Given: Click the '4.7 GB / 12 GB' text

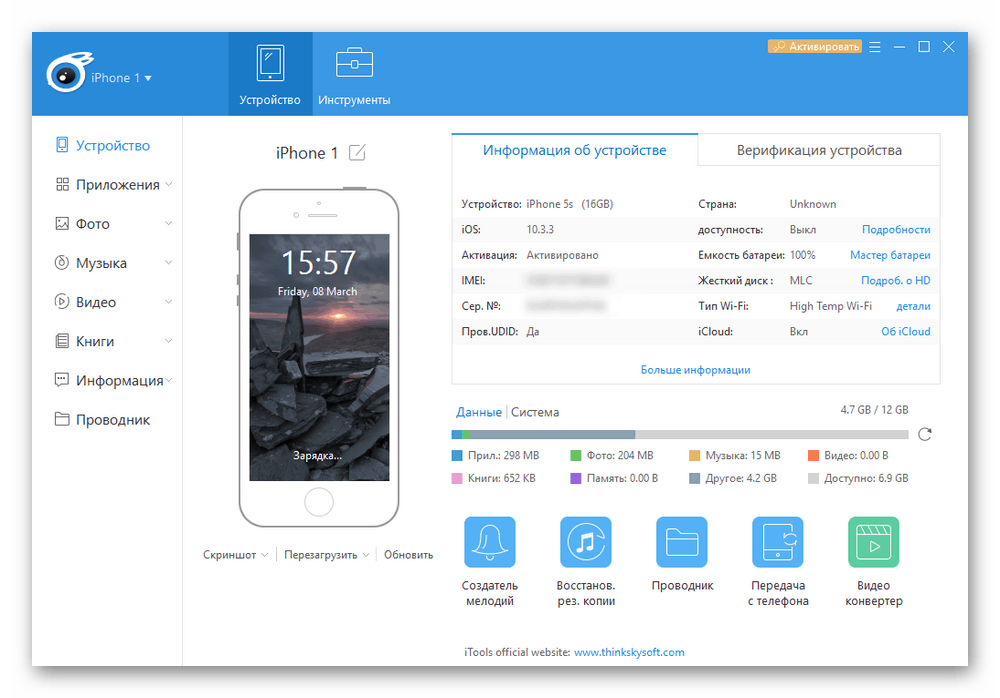Looking at the screenshot, I should click(x=874, y=410).
